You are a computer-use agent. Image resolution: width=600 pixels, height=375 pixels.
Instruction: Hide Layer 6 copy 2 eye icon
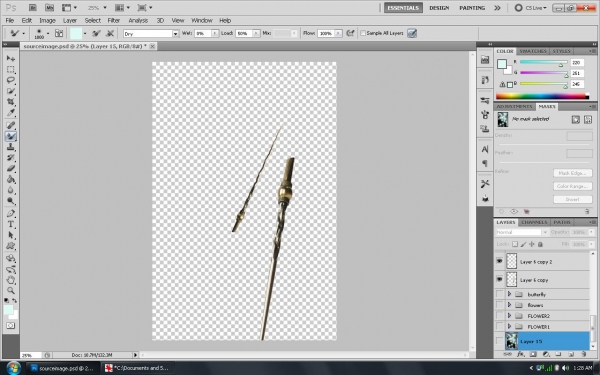pyautogui.click(x=499, y=261)
